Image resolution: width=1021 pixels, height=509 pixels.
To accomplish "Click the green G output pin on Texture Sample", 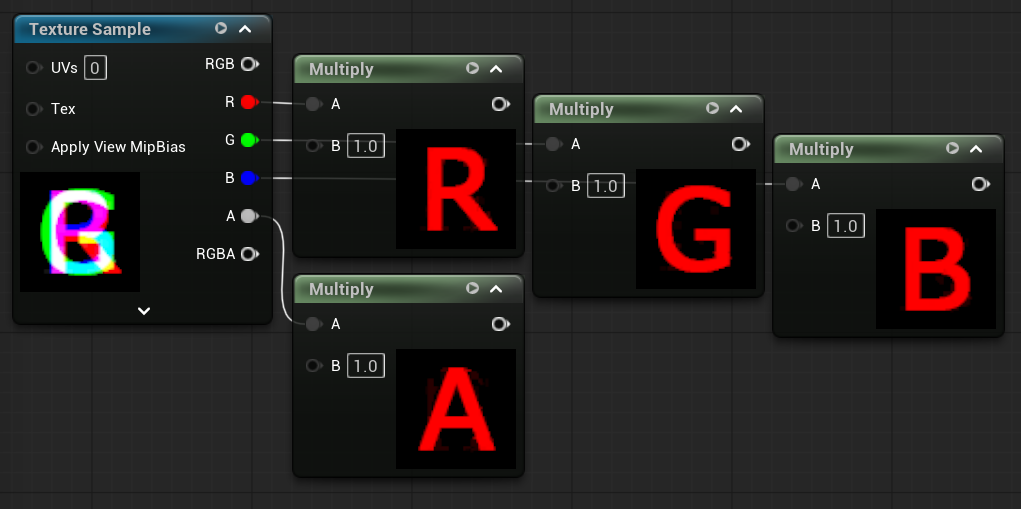I will (248, 140).
